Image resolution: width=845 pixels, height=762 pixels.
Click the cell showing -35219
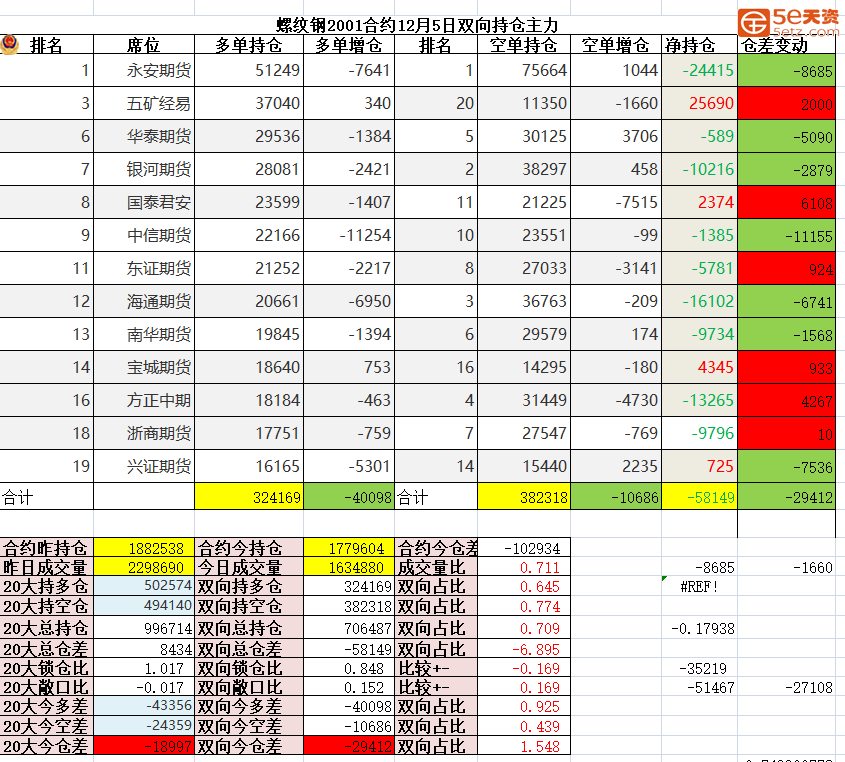tap(699, 668)
